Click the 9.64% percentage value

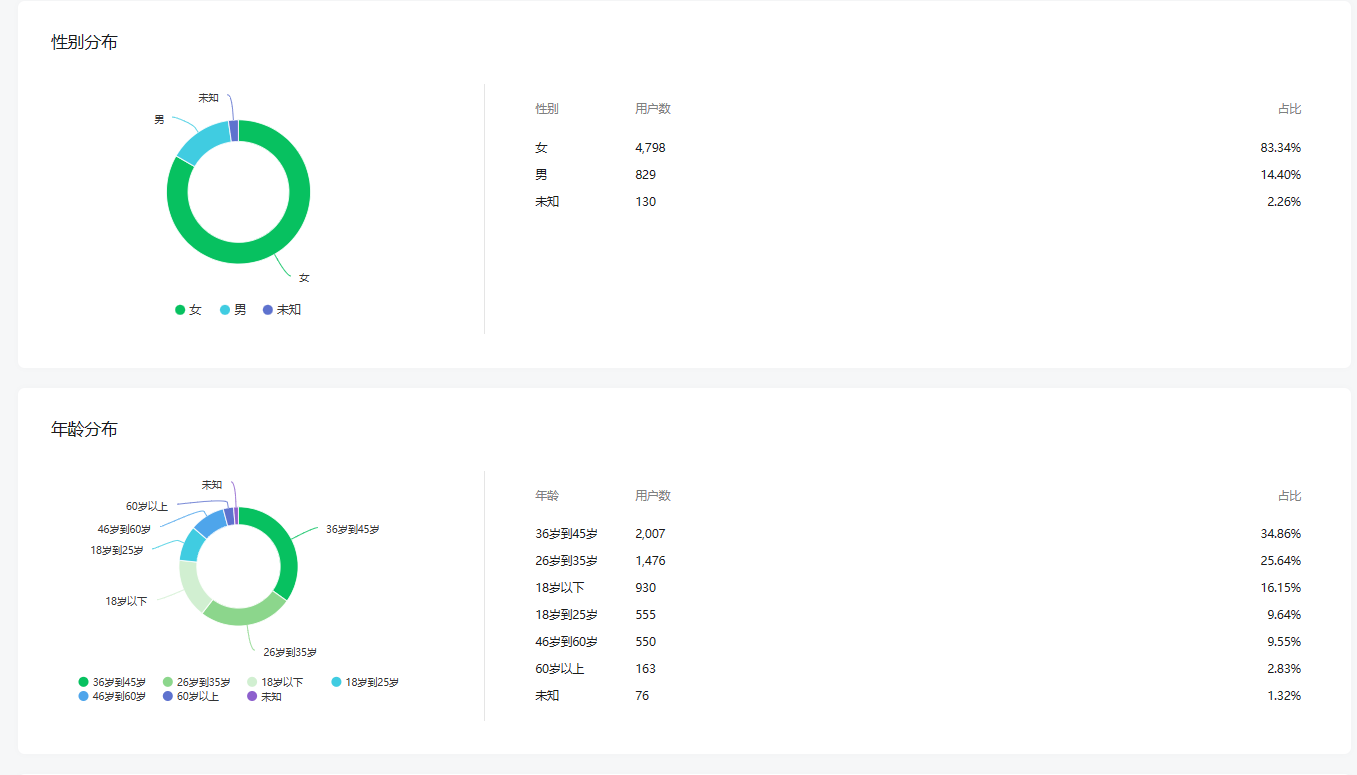[x=1284, y=615]
